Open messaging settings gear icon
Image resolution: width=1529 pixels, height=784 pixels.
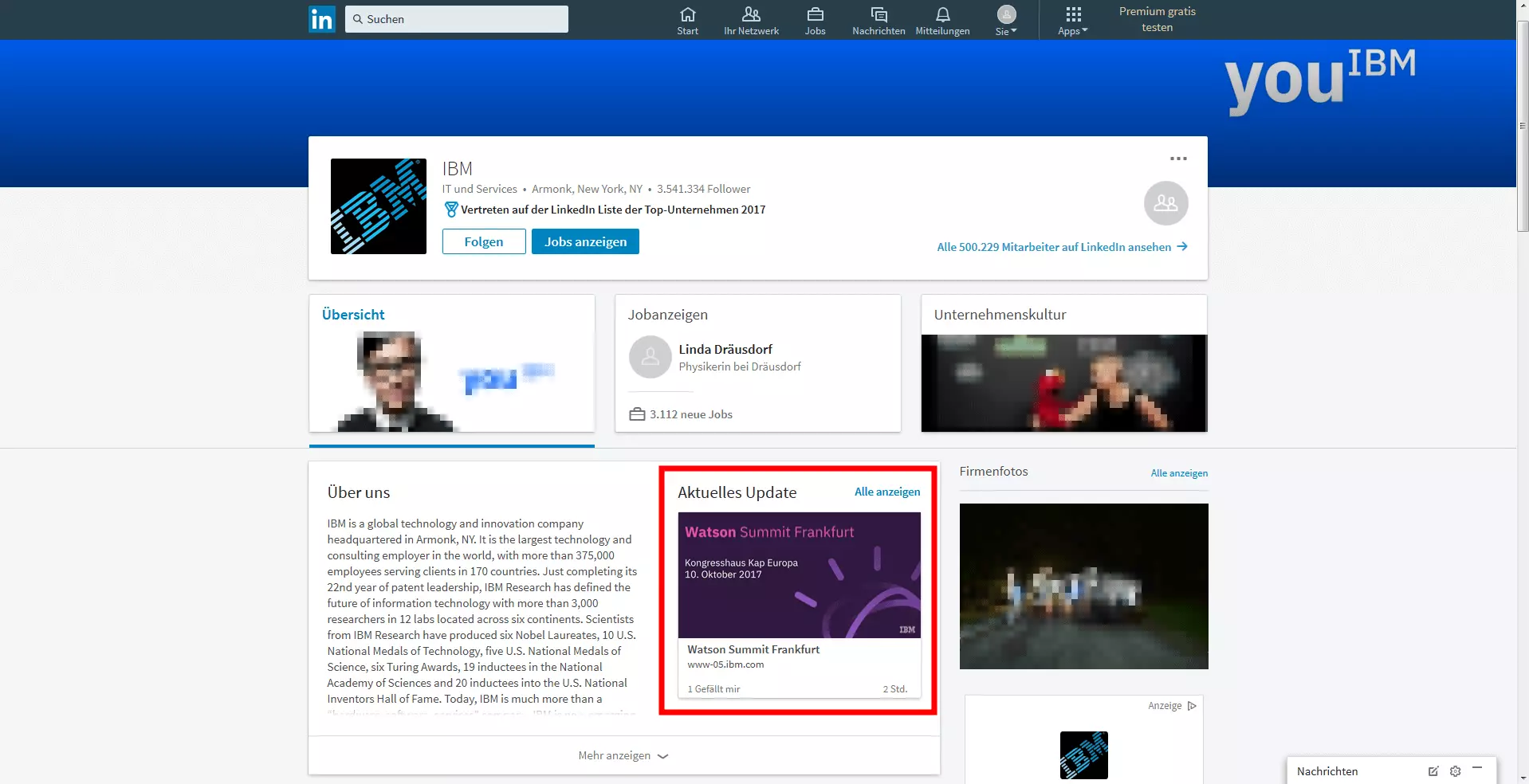(1455, 770)
